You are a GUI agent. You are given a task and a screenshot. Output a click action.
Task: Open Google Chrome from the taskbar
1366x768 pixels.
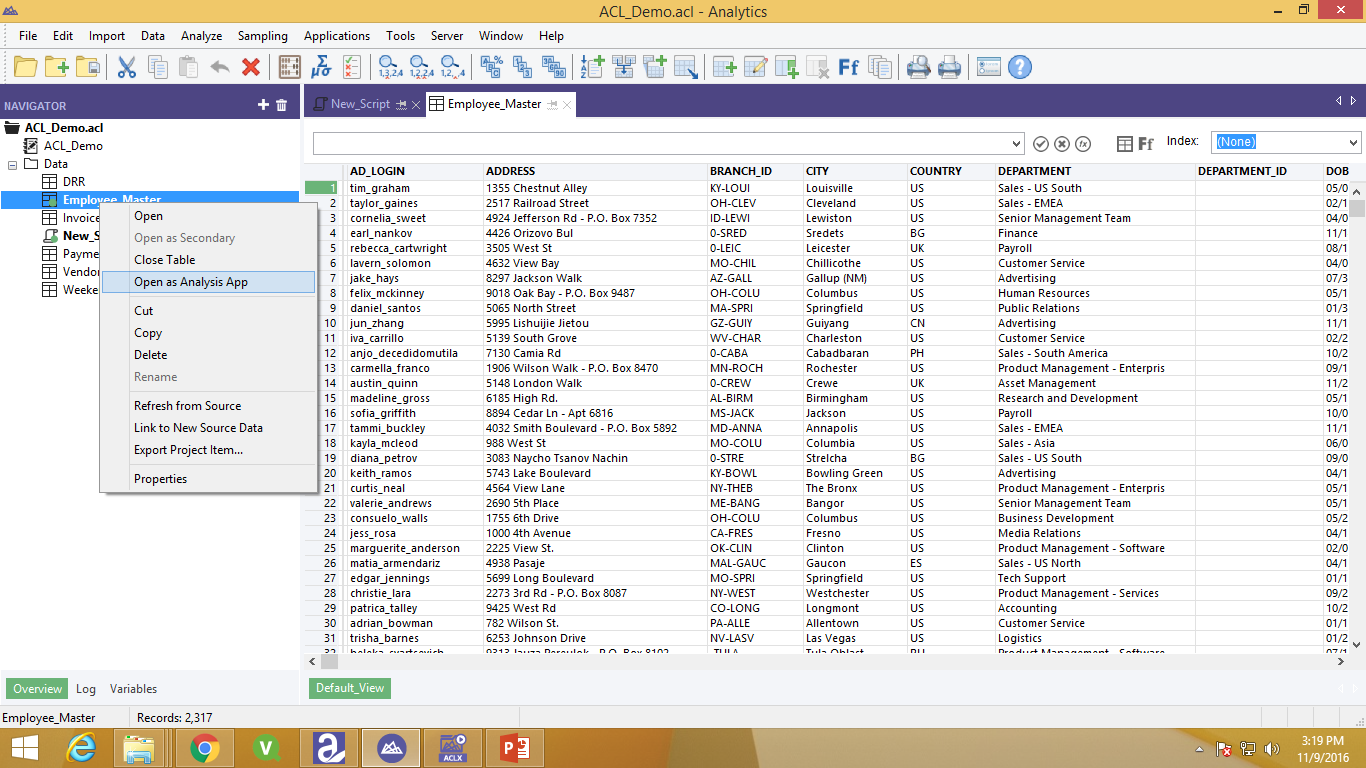click(x=205, y=747)
